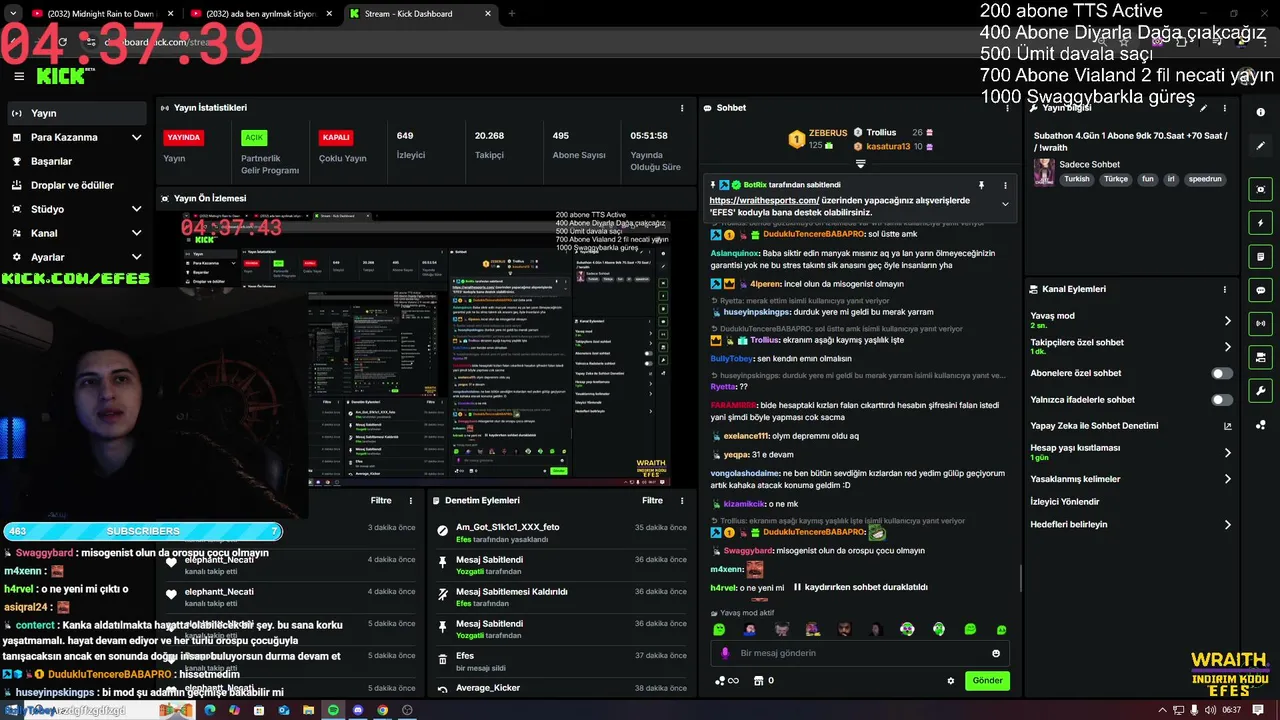
Task: Open Yayın bilgisi three-dot options menu
Action: [1225, 108]
